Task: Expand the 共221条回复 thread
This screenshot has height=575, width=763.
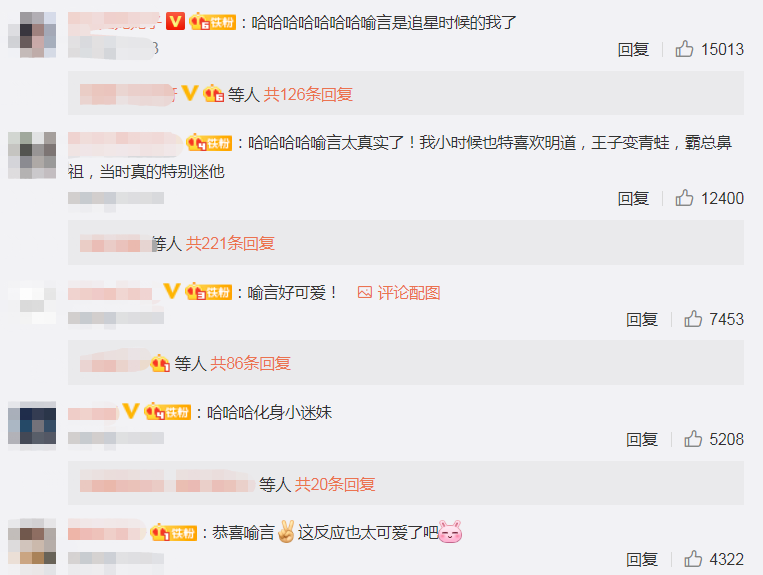Action: coord(230,243)
